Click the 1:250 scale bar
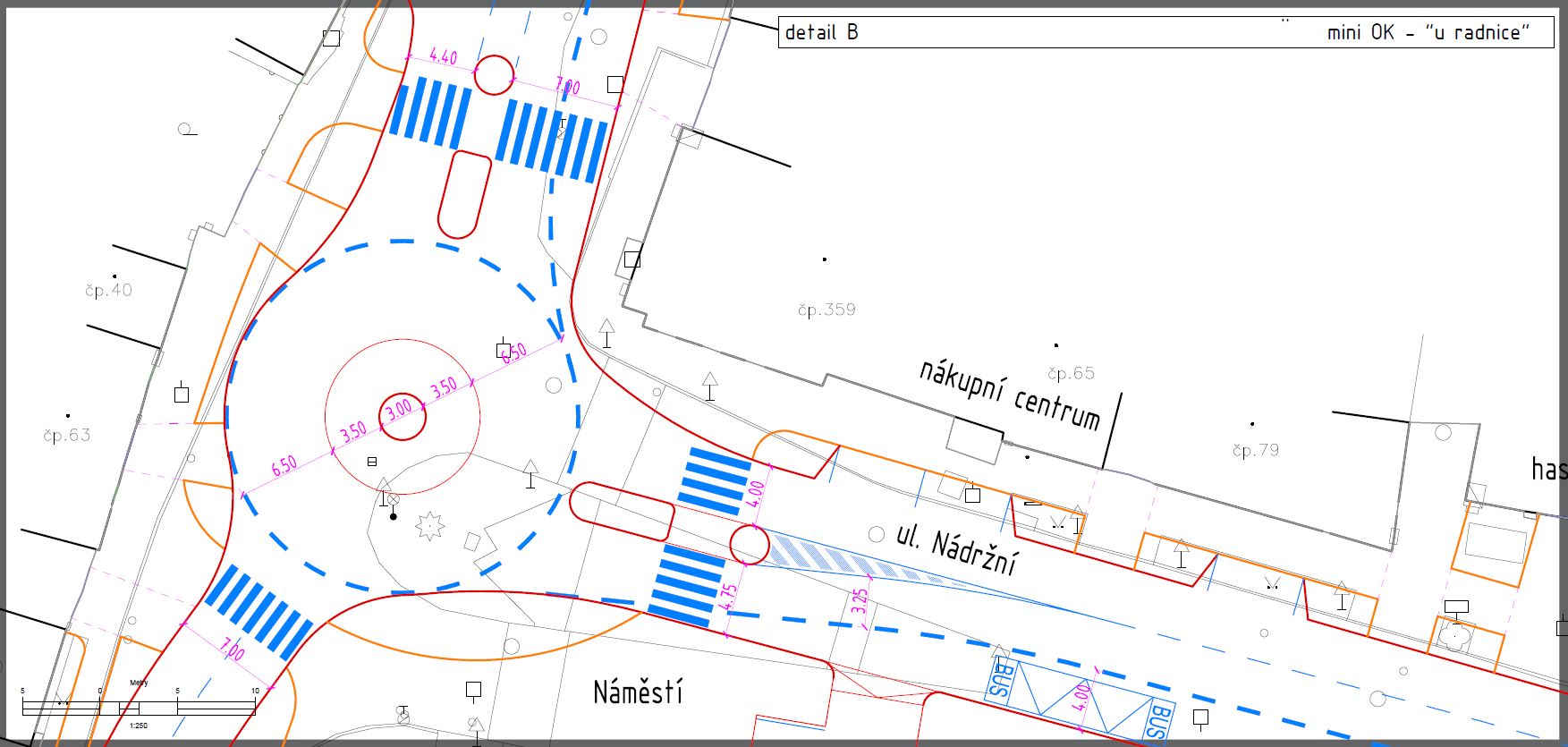This screenshot has height=747, width=1568. tap(139, 707)
